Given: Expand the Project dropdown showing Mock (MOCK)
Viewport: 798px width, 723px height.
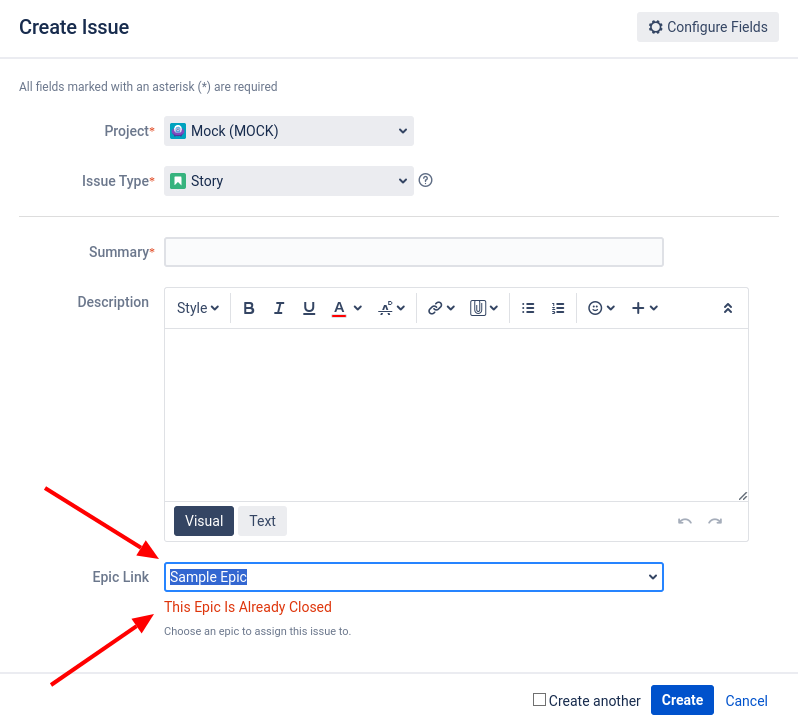Looking at the screenshot, I should 289,131.
